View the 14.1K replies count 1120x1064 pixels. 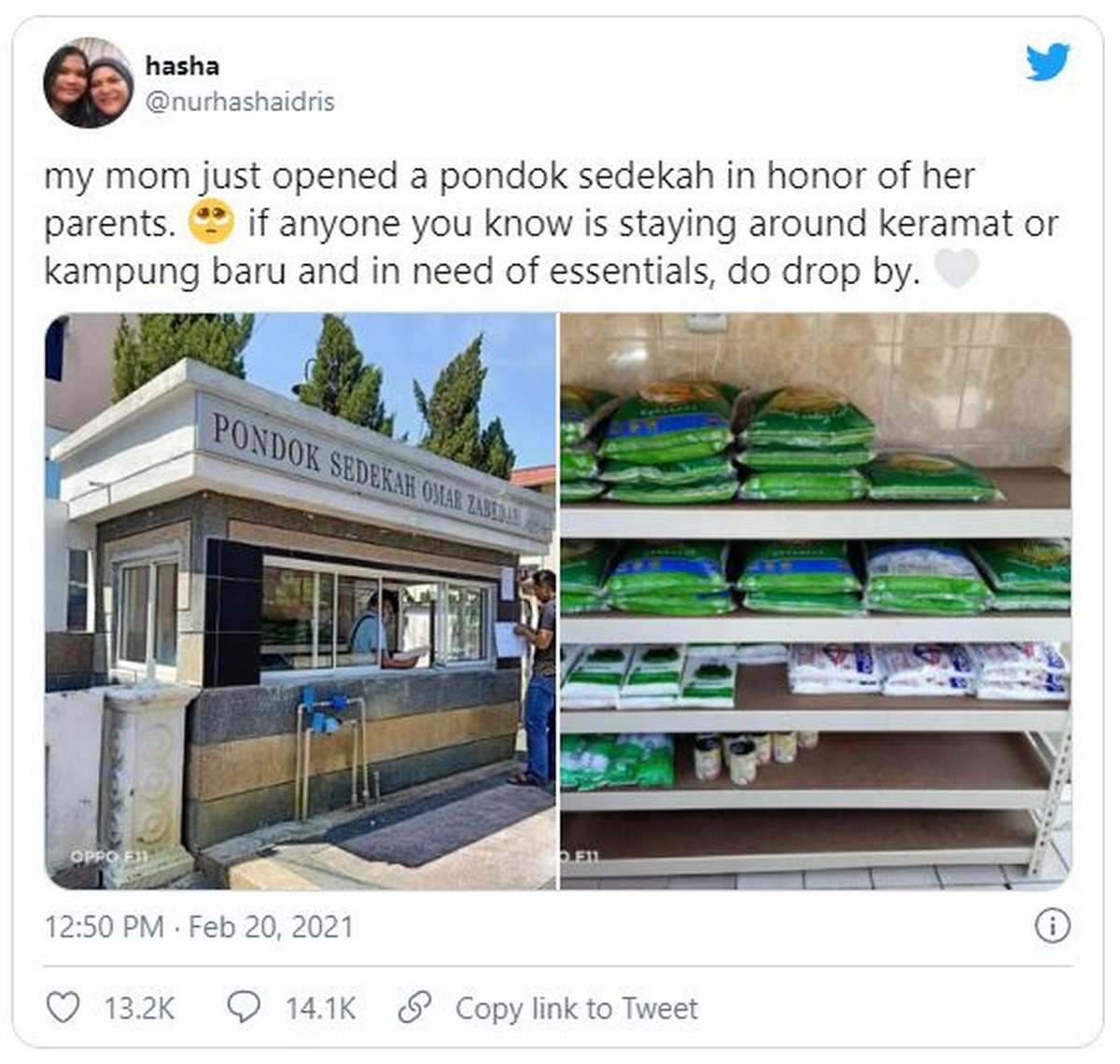click(321, 1008)
